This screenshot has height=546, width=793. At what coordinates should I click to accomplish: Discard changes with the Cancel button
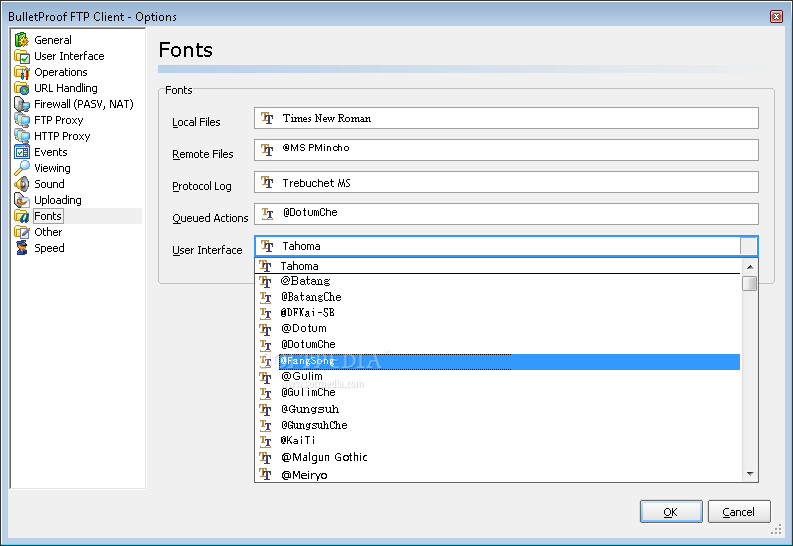click(739, 512)
